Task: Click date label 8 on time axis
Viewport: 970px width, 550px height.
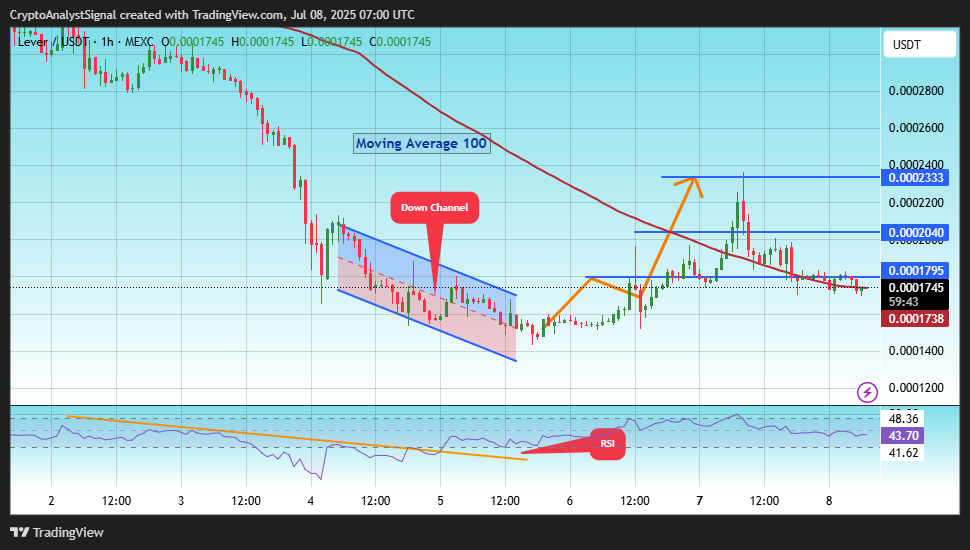Action: [x=829, y=501]
